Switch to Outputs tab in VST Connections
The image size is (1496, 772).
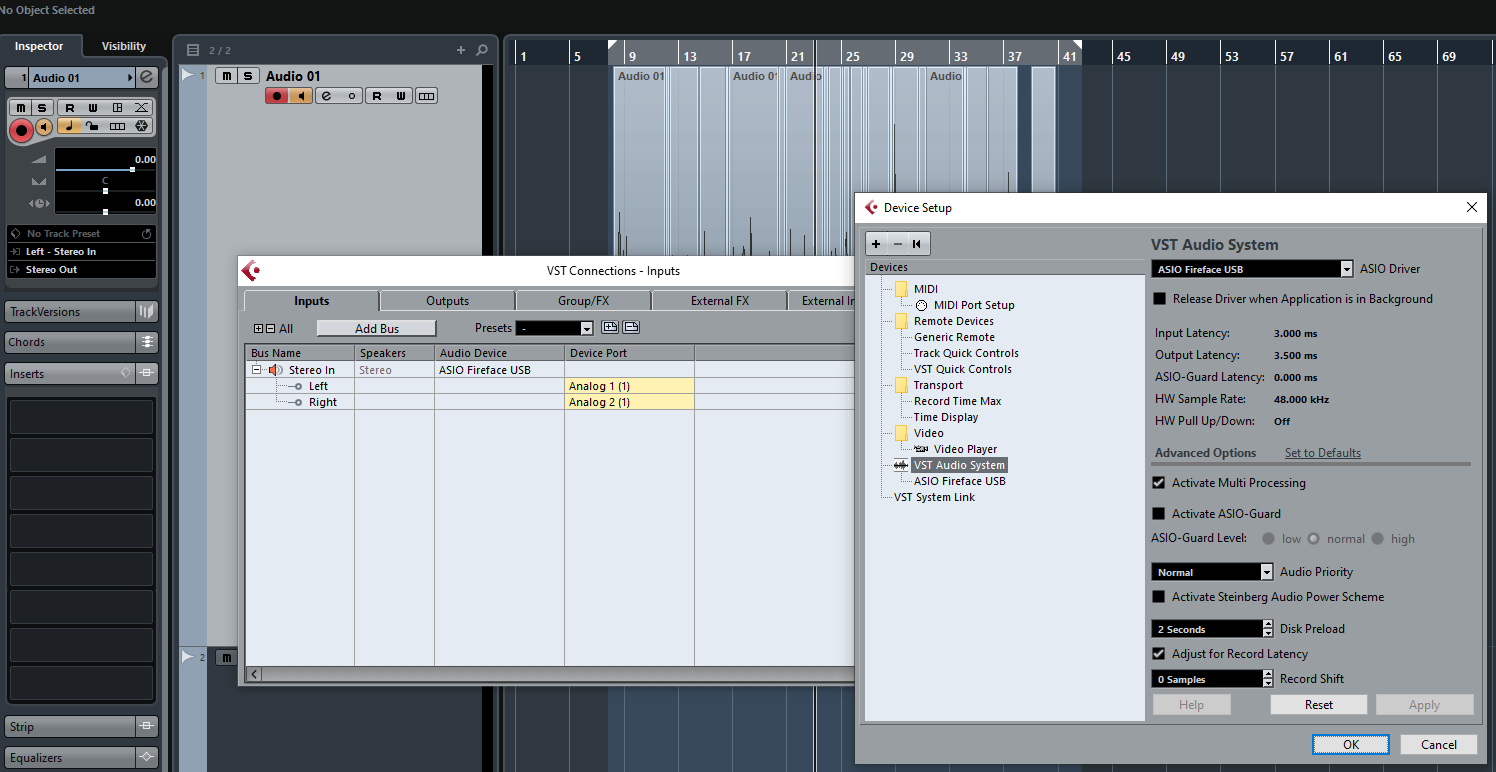(x=447, y=301)
